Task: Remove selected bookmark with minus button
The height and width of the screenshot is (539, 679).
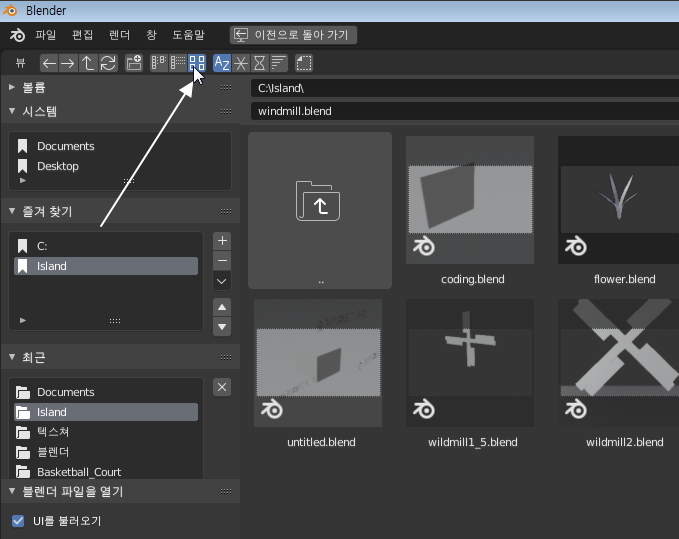Action: 222,261
